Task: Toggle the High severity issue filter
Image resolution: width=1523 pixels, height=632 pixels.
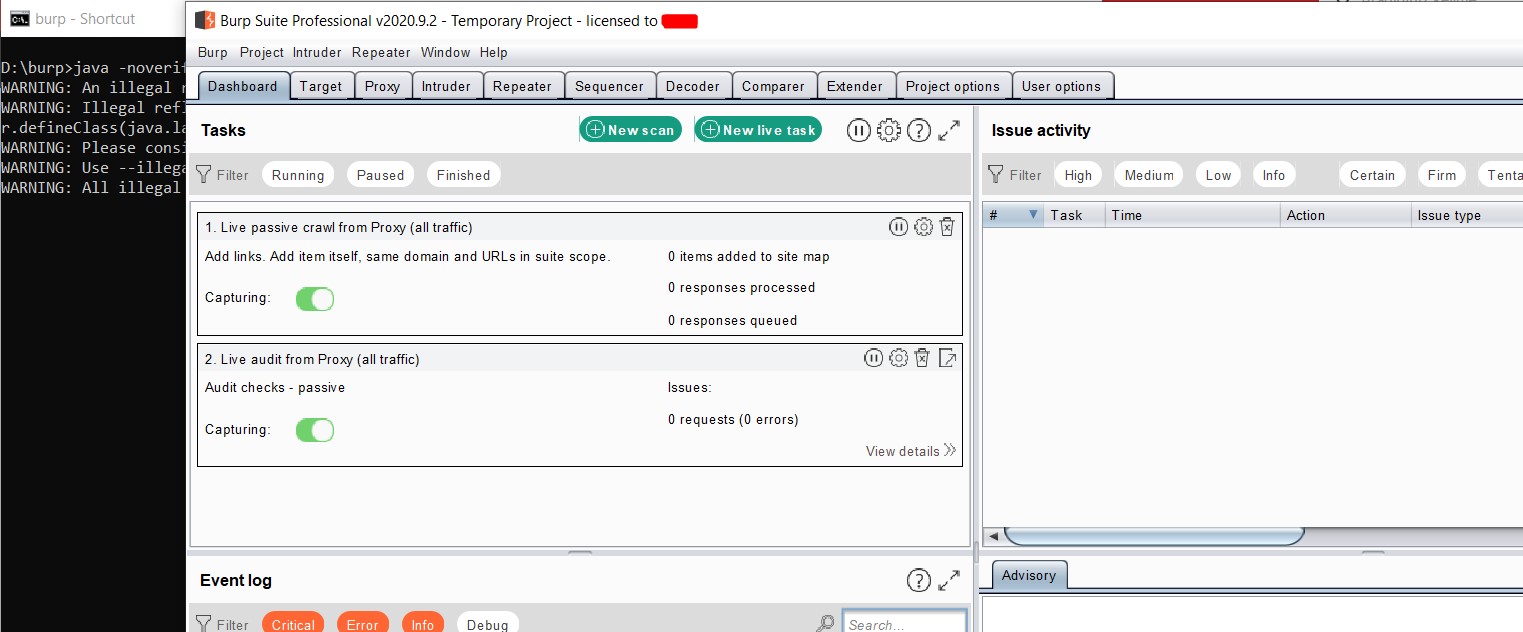Action: click(x=1078, y=175)
